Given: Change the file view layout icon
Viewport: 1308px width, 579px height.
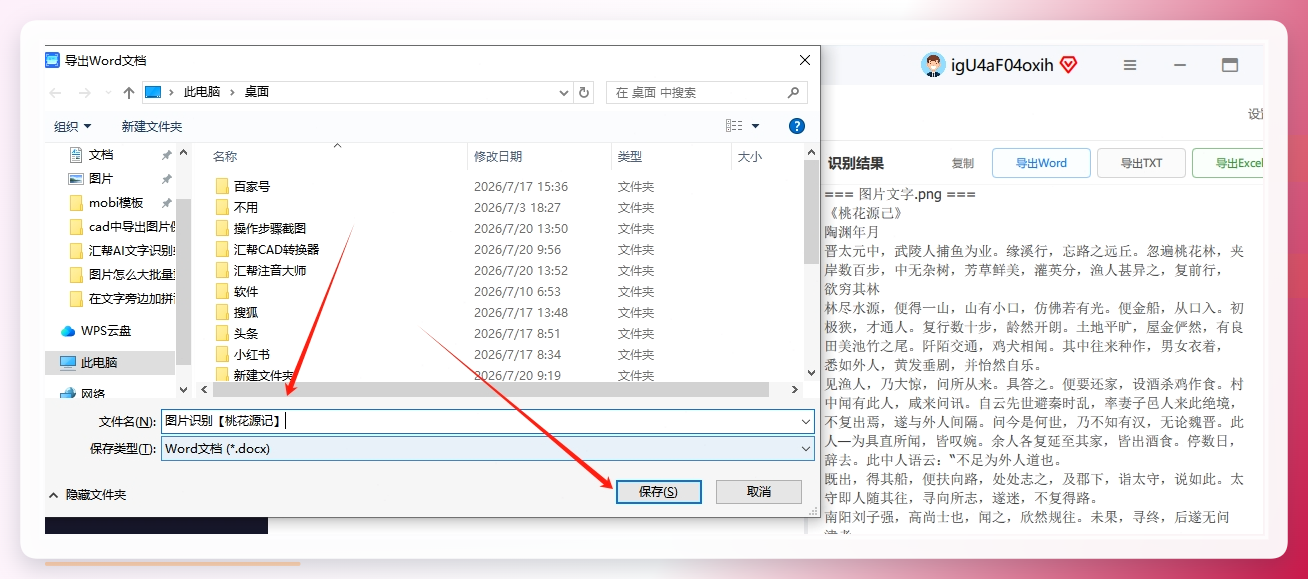Looking at the screenshot, I should [x=734, y=126].
